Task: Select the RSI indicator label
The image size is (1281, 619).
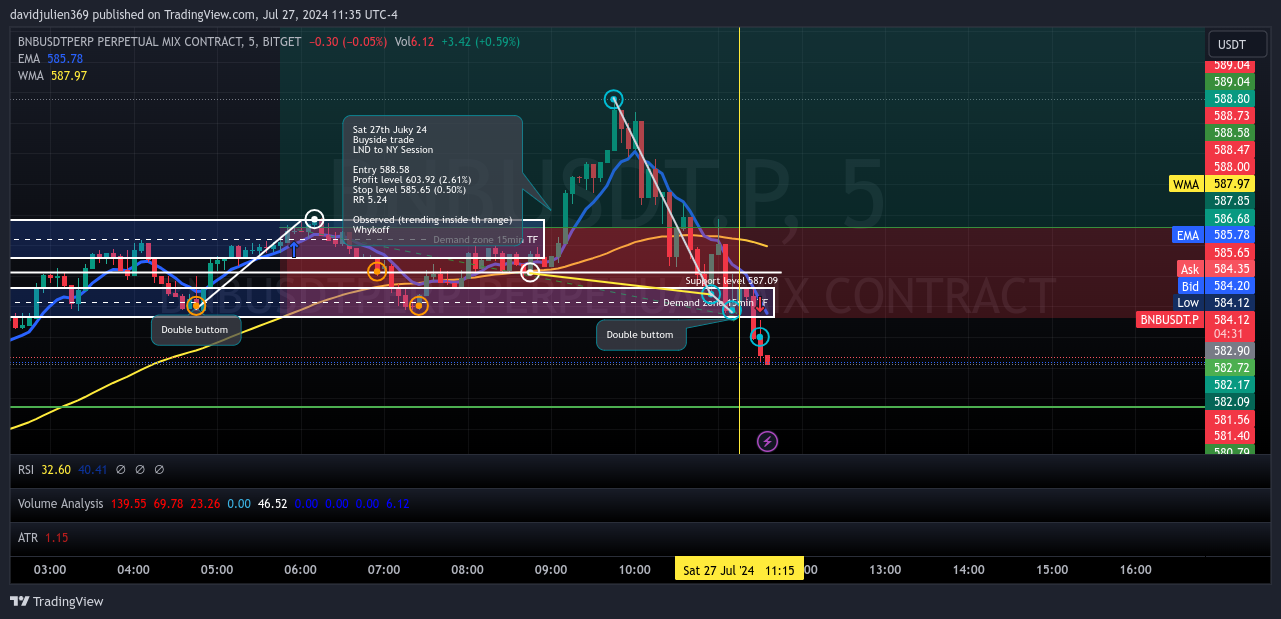Action: [x=26, y=469]
